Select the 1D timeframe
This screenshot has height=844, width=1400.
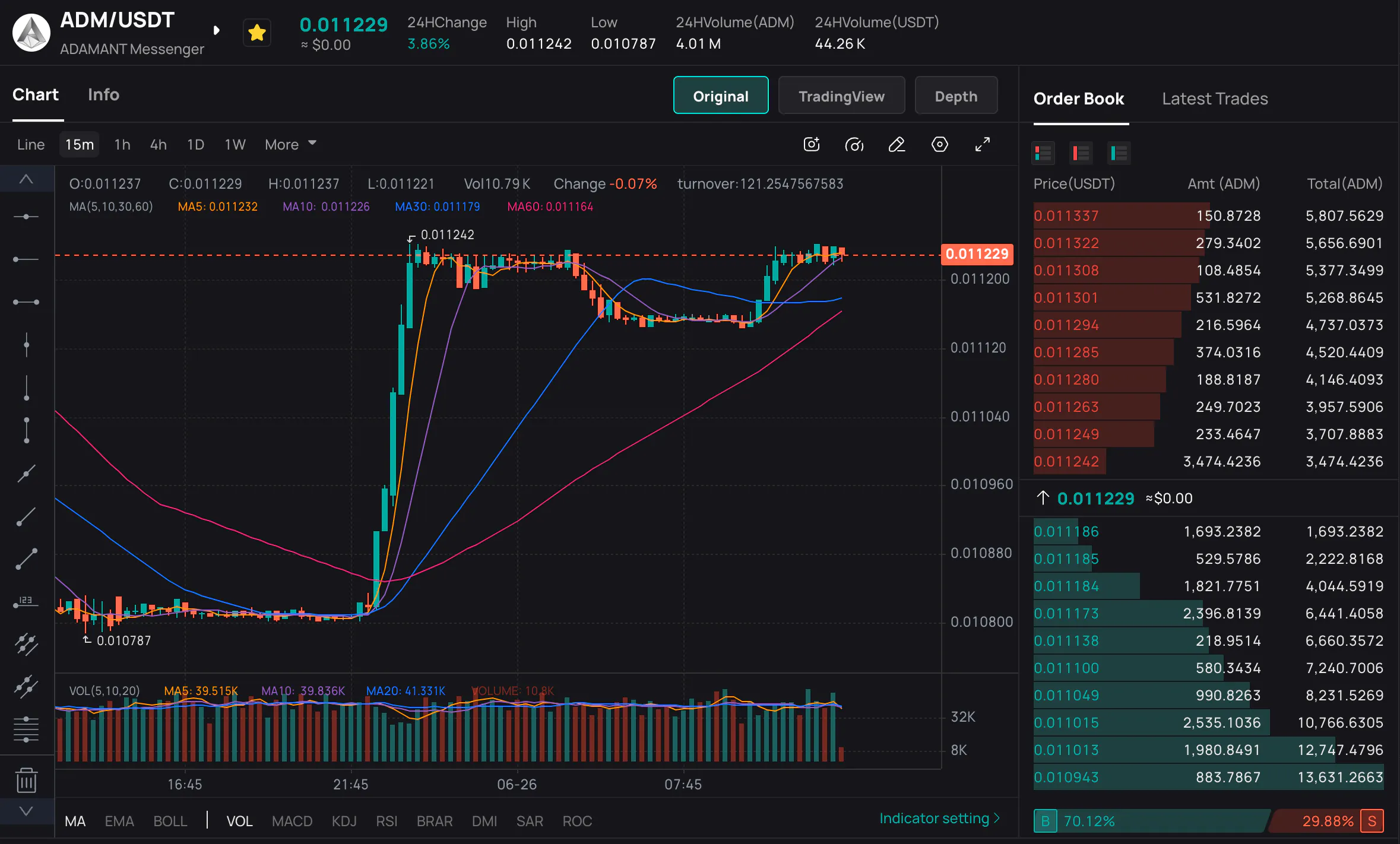[x=195, y=144]
